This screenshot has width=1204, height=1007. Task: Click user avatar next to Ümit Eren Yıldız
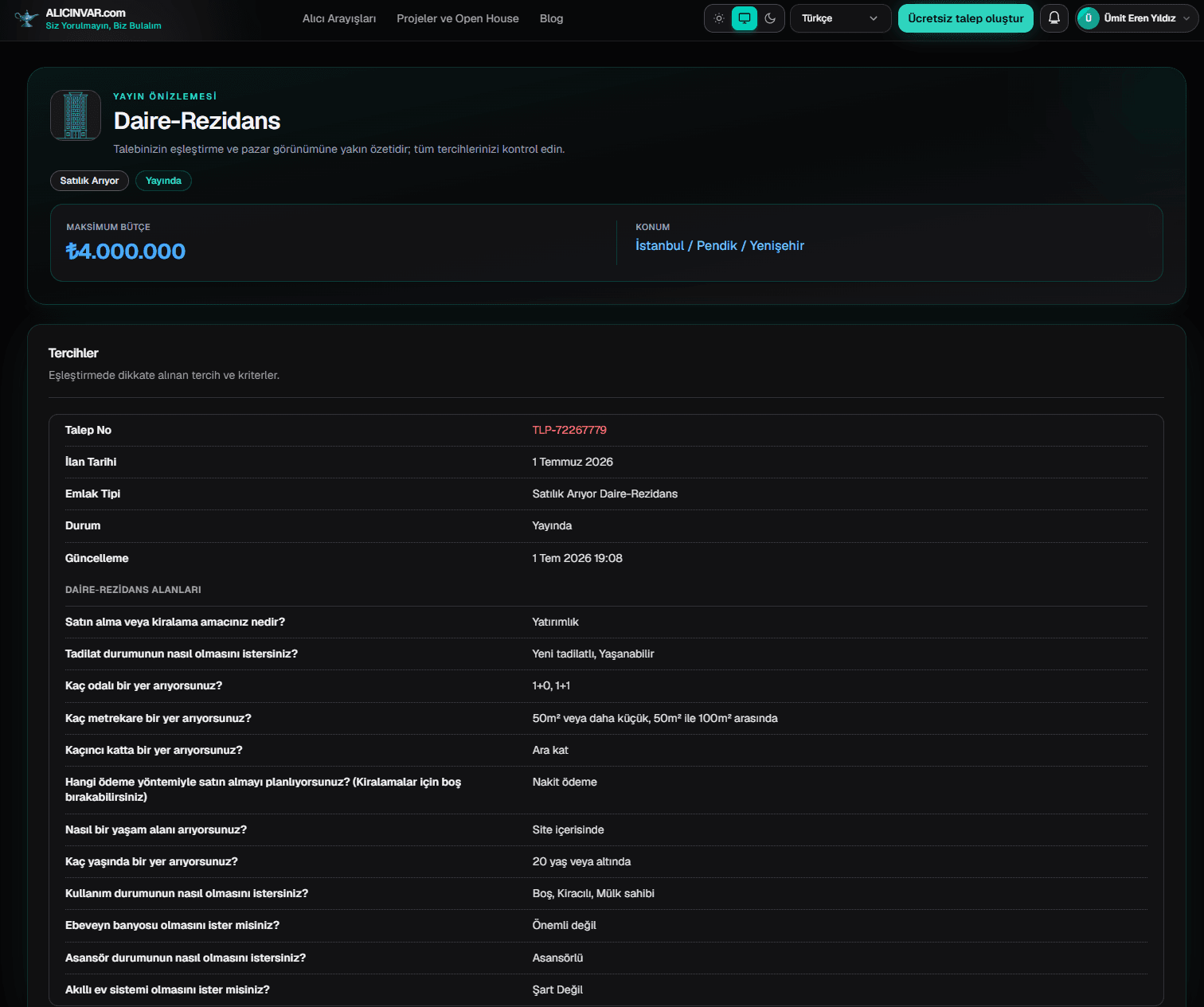point(1089,18)
